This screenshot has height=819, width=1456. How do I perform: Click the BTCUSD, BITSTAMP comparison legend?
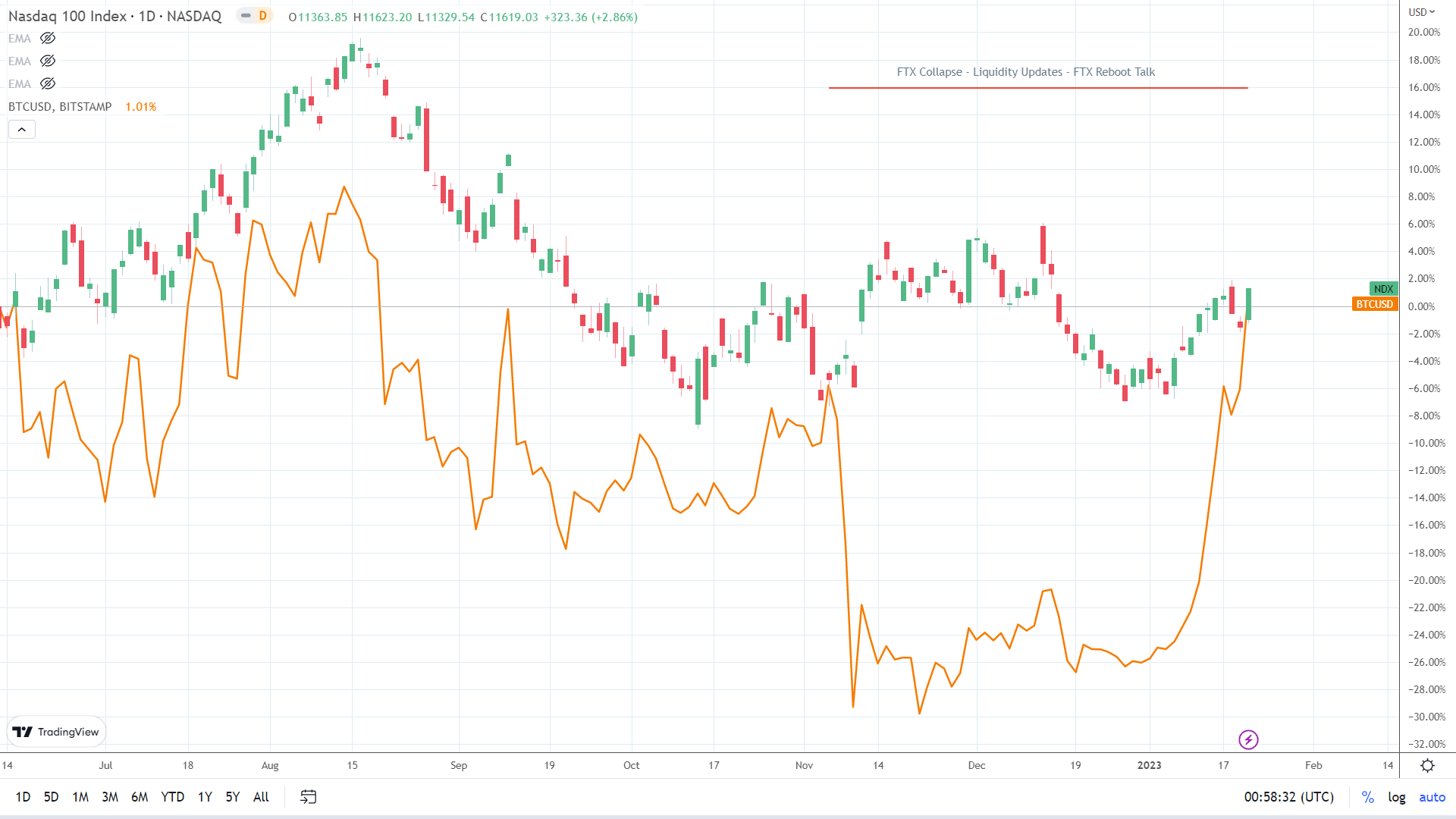(60, 107)
